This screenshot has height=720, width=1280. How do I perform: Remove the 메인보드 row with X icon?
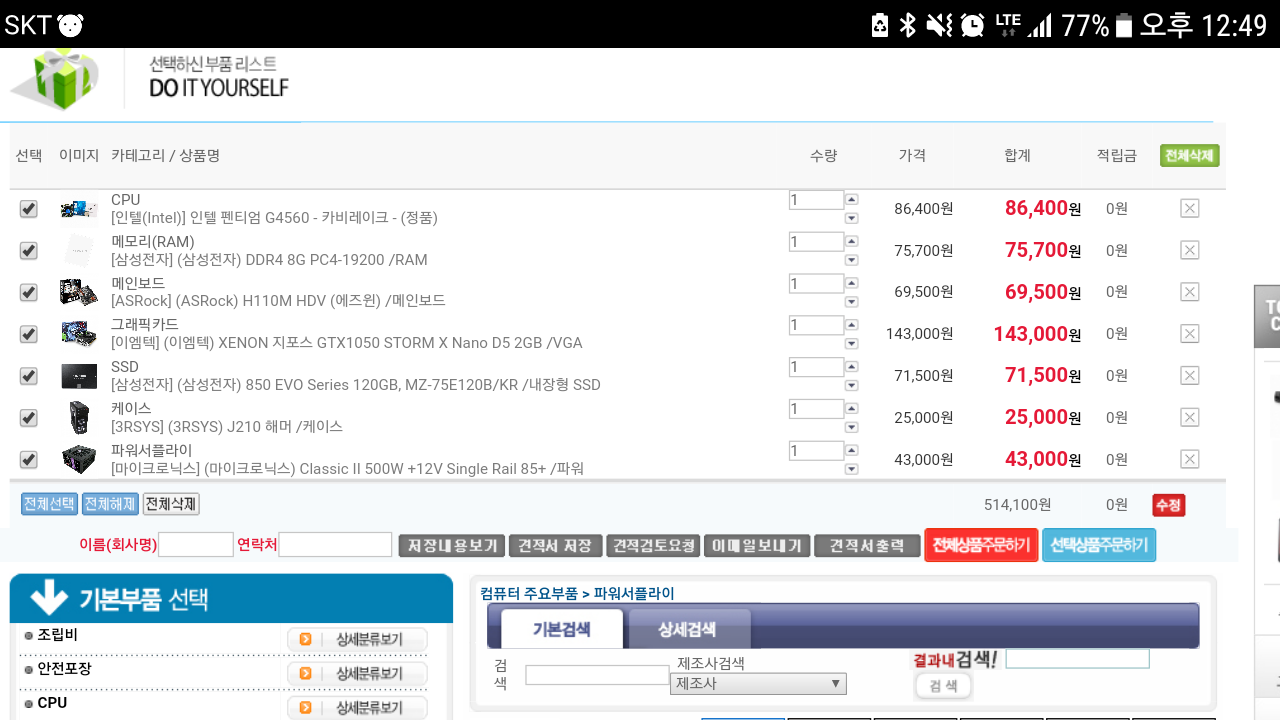coord(1189,292)
